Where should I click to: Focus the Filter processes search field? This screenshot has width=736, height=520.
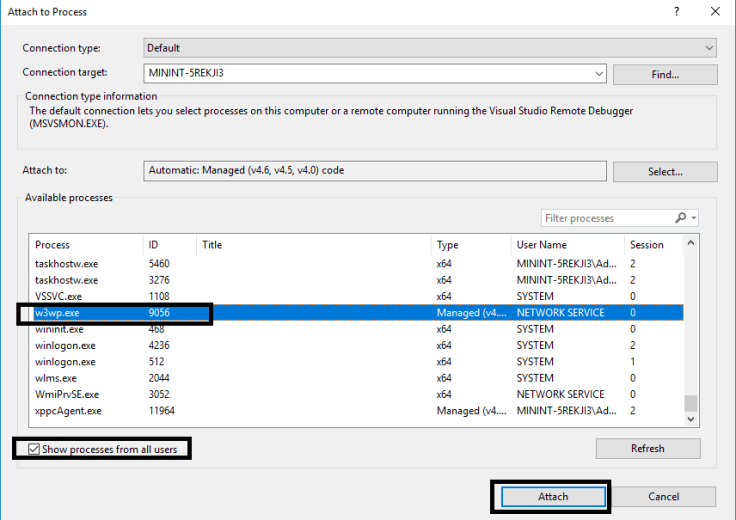[x=606, y=218]
